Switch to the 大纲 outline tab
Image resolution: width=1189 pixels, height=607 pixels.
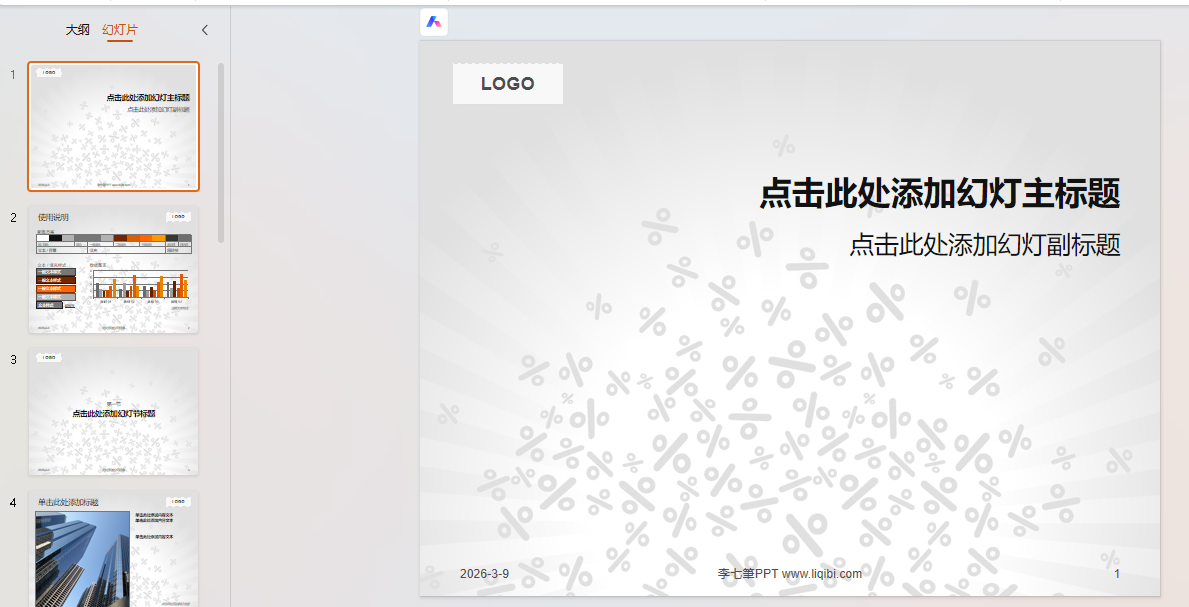(77, 30)
